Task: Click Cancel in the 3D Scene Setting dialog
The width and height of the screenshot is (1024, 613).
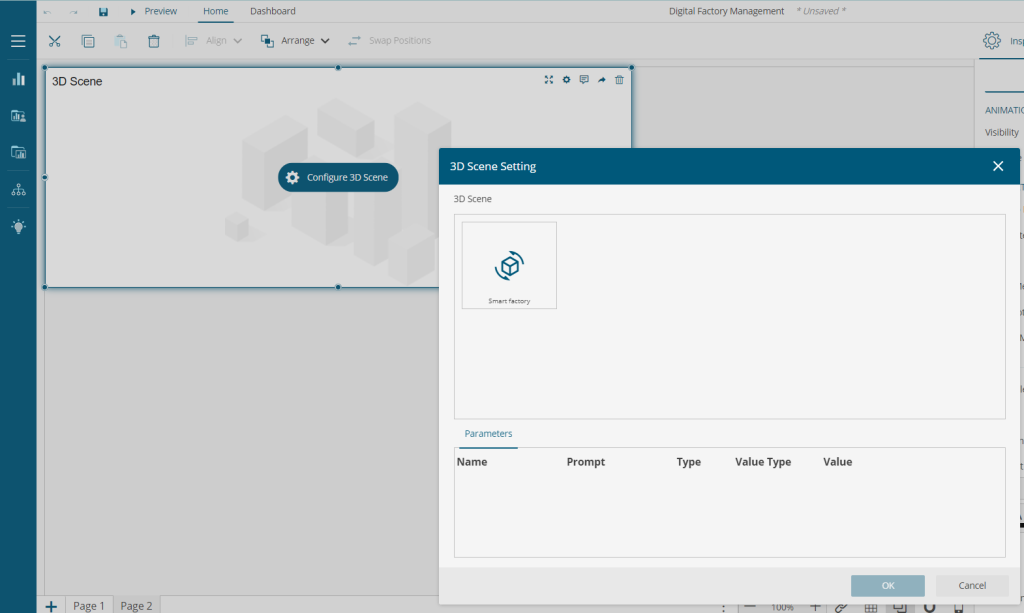Action: click(x=971, y=585)
